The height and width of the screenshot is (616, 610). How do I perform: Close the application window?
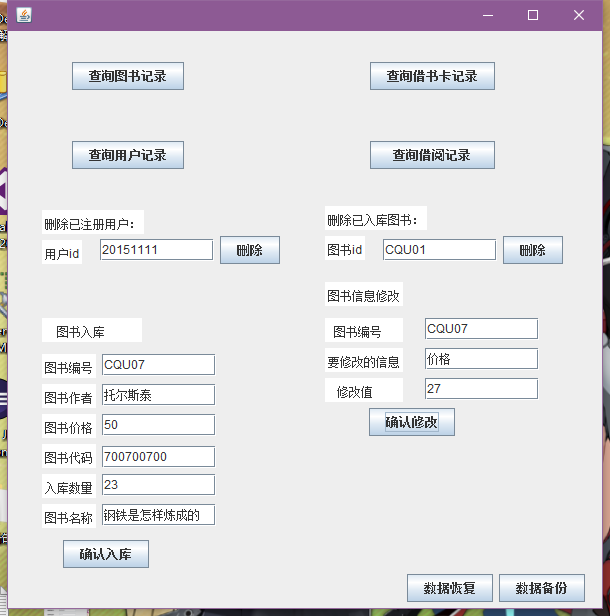click(x=579, y=15)
